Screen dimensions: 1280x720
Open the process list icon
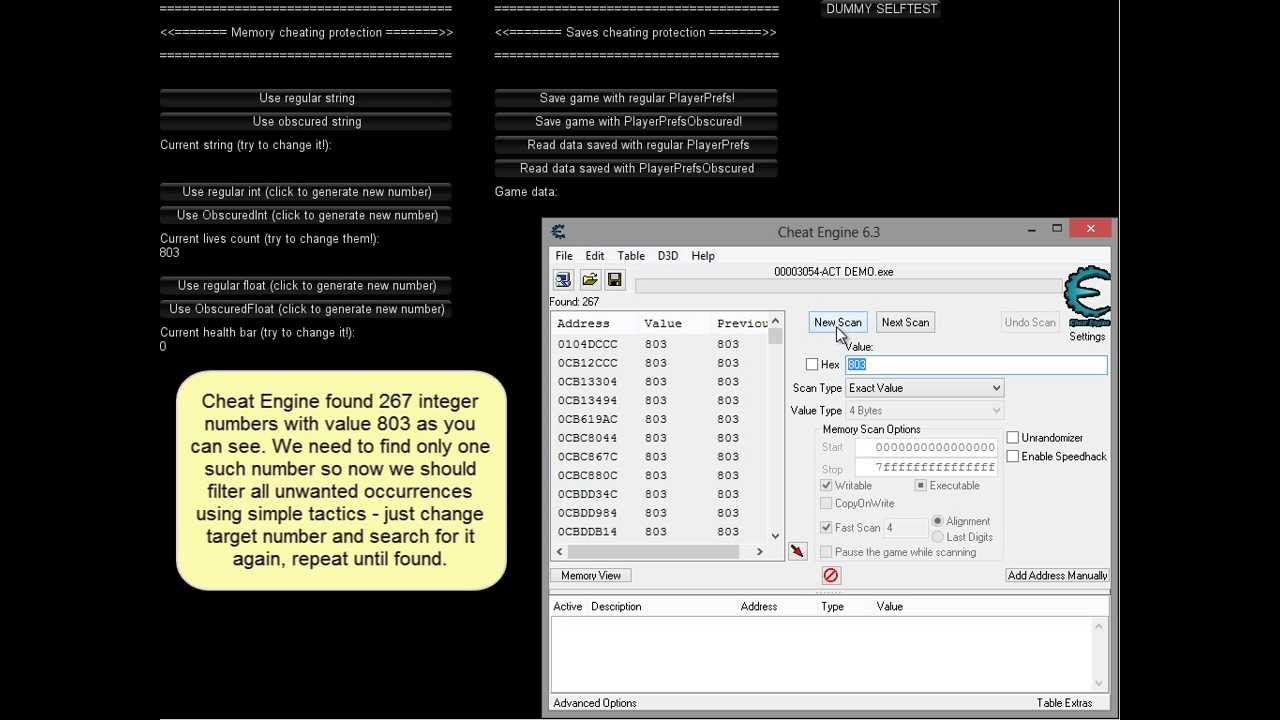[562, 280]
